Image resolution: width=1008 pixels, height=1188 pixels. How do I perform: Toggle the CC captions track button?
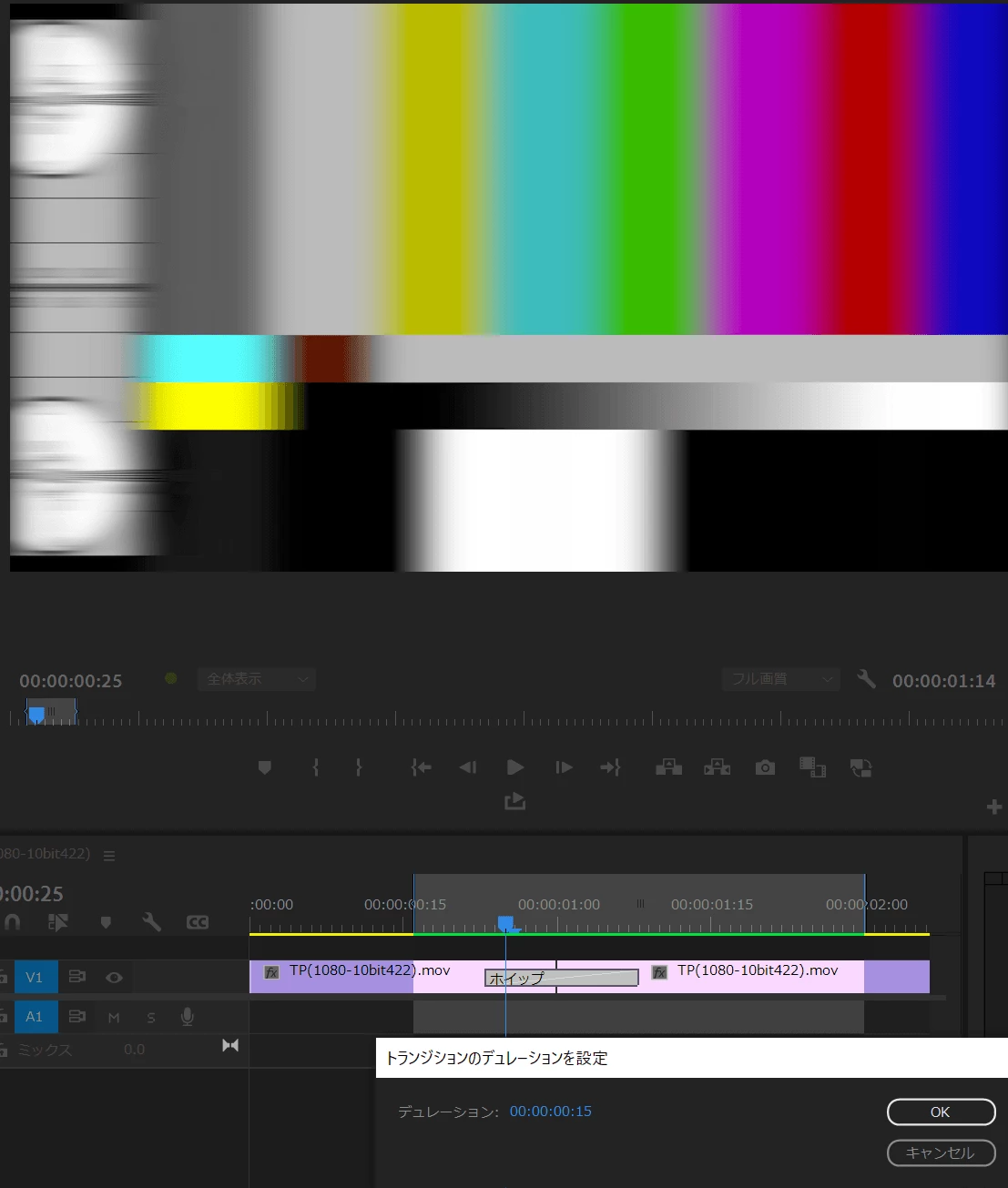pos(198,922)
